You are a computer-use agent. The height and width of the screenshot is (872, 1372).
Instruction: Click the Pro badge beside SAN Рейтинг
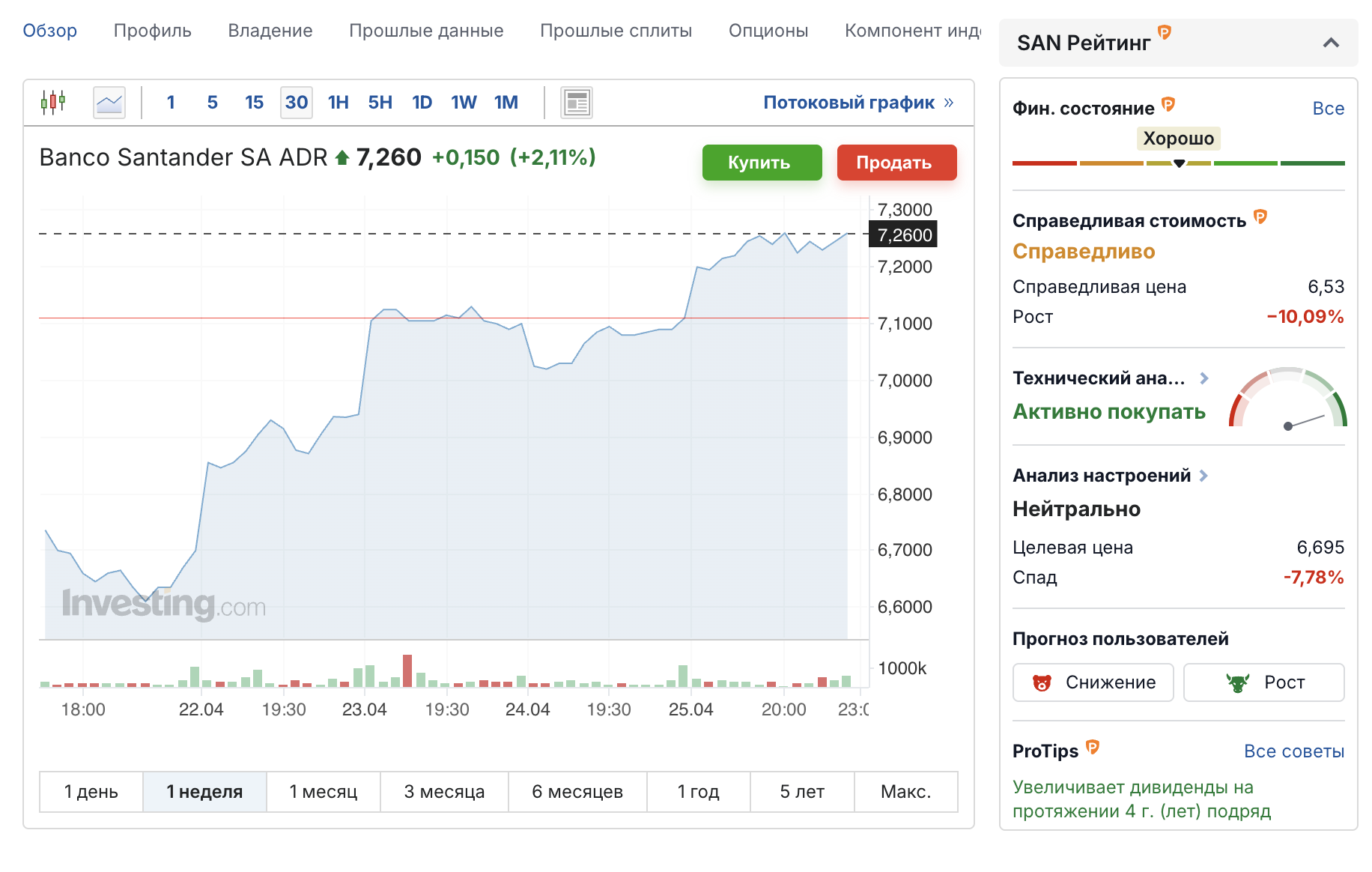1165,32
